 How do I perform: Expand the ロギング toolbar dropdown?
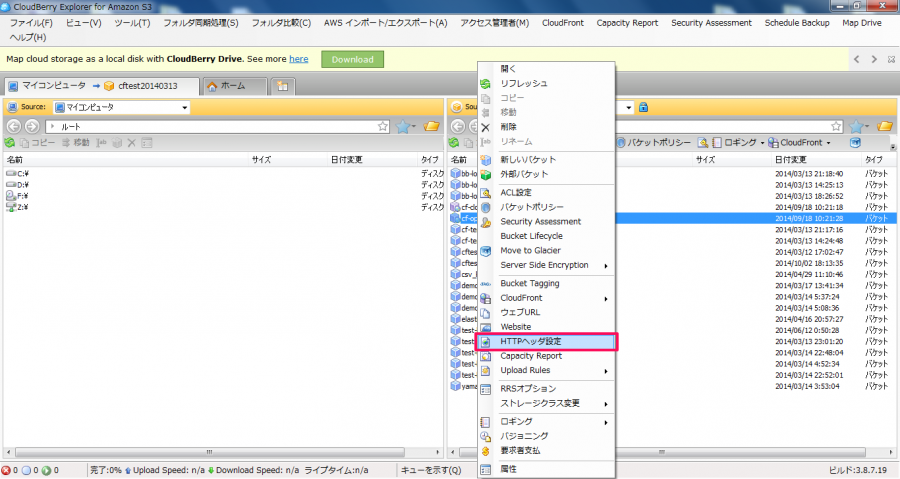(x=763, y=143)
